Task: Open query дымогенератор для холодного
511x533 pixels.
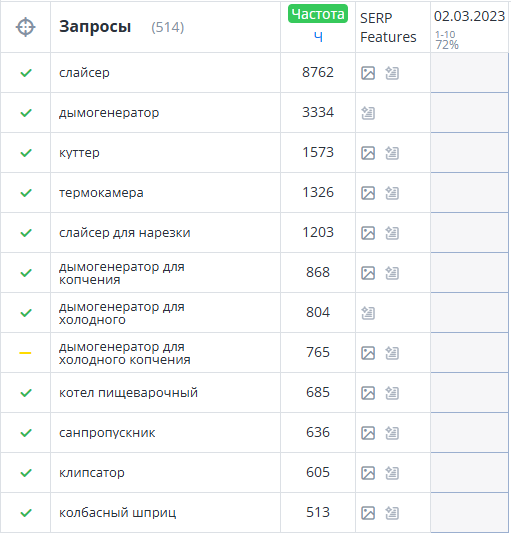Action: [x=122, y=313]
